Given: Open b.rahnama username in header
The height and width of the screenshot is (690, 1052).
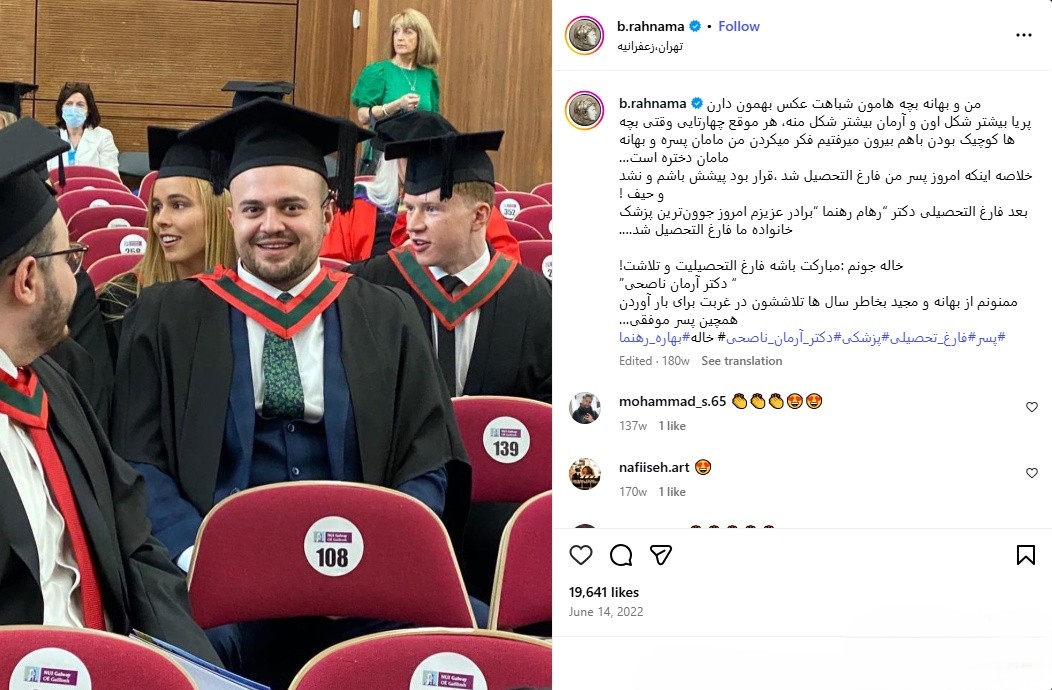Looking at the screenshot, I should tap(650, 26).
